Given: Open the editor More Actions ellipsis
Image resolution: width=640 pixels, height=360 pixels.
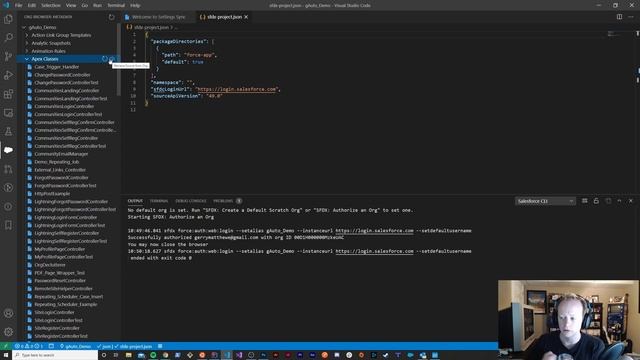Looking at the screenshot, I should click(631, 17).
